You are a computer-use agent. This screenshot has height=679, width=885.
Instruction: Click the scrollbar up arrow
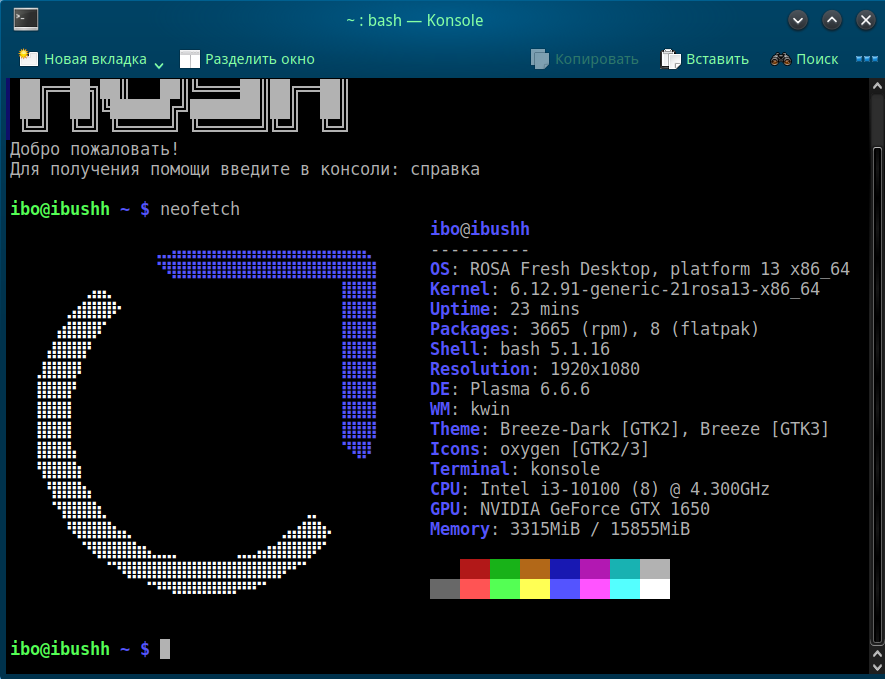[877, 86]
